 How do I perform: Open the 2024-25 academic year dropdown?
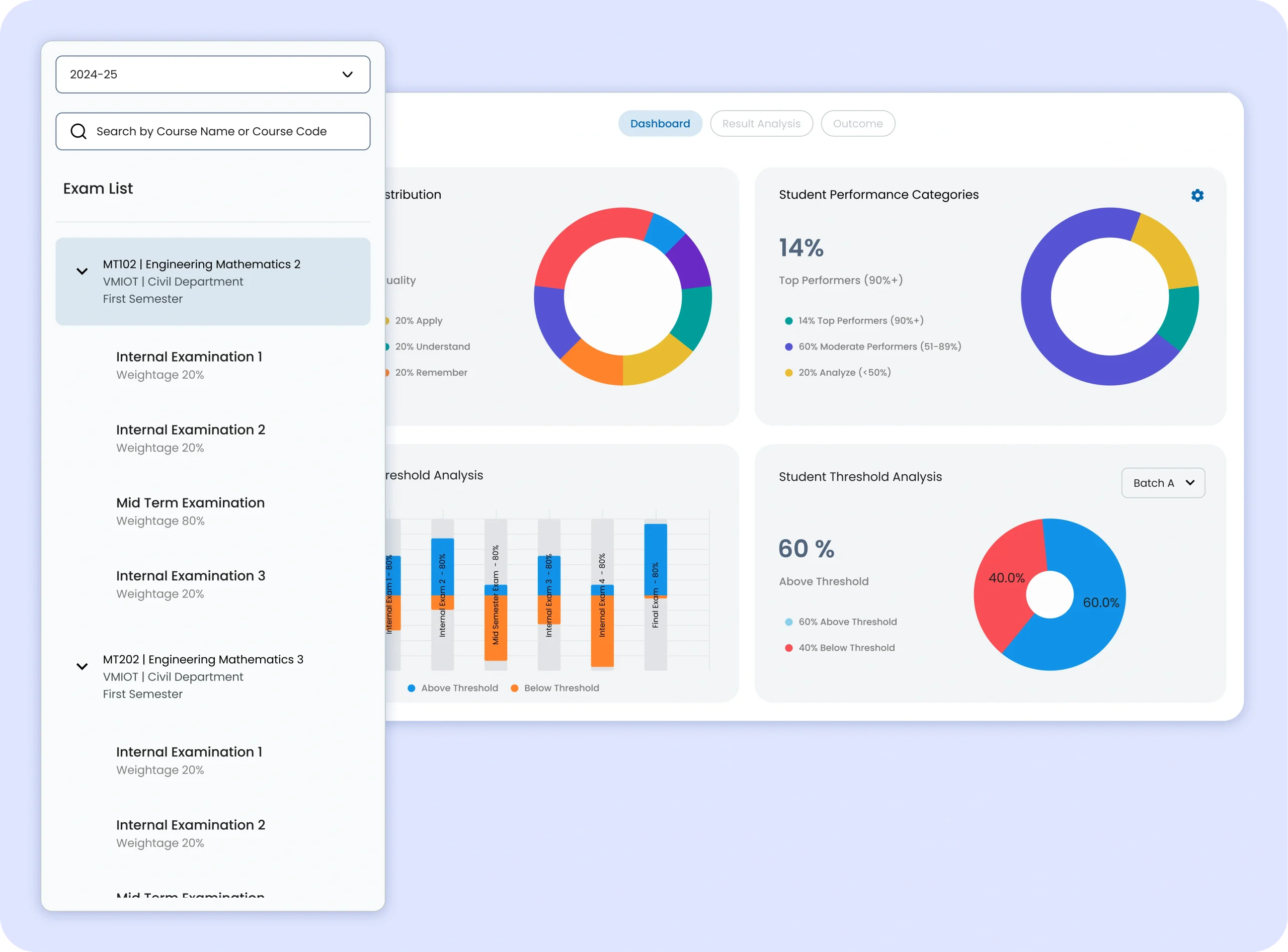213,74
